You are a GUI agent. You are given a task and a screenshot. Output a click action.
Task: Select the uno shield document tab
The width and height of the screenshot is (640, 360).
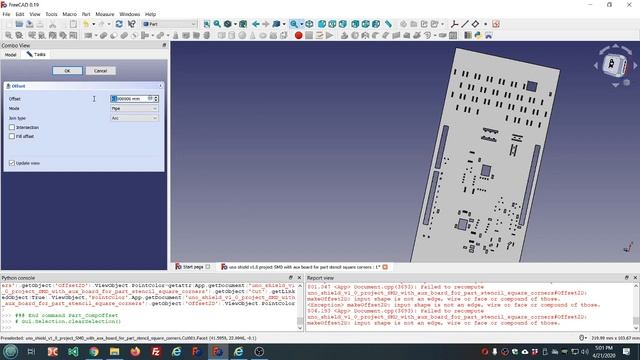(x=304, y=267)
